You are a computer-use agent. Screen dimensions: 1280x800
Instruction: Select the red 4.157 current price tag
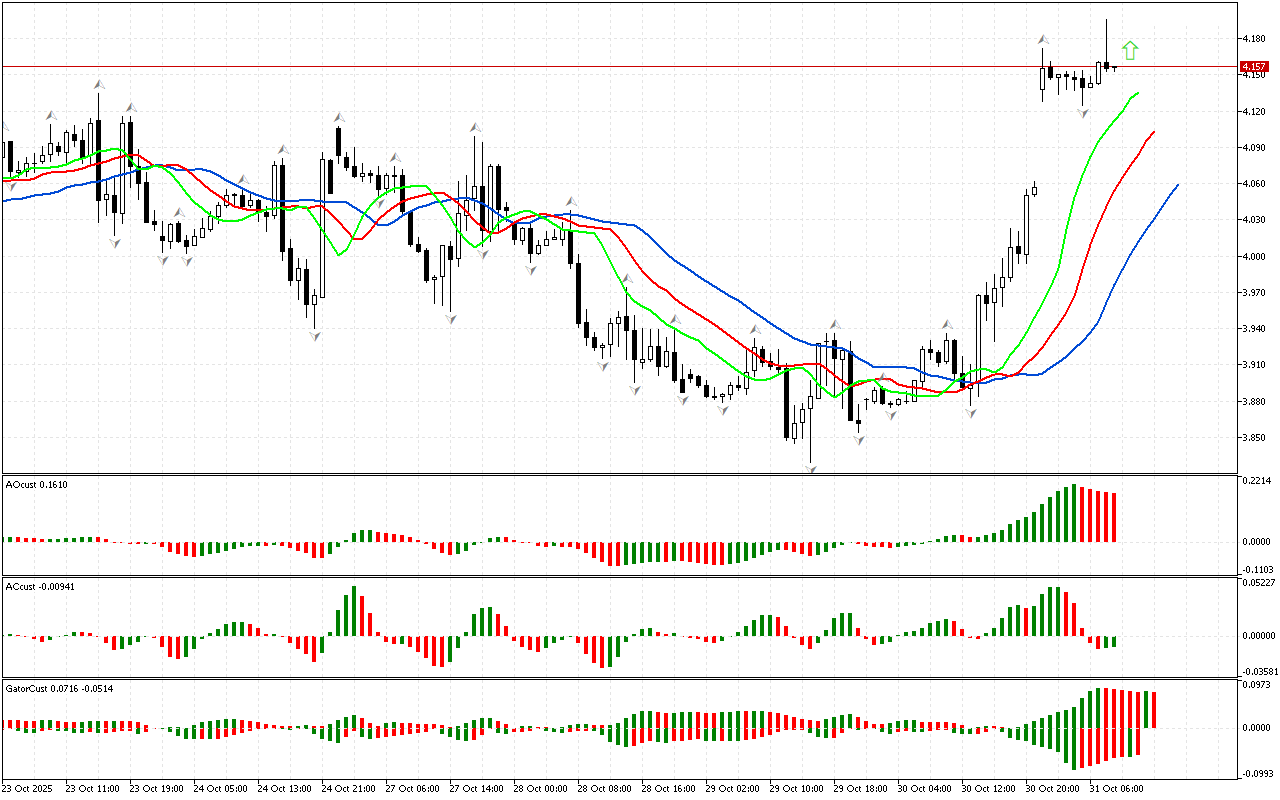point(1254,67)
